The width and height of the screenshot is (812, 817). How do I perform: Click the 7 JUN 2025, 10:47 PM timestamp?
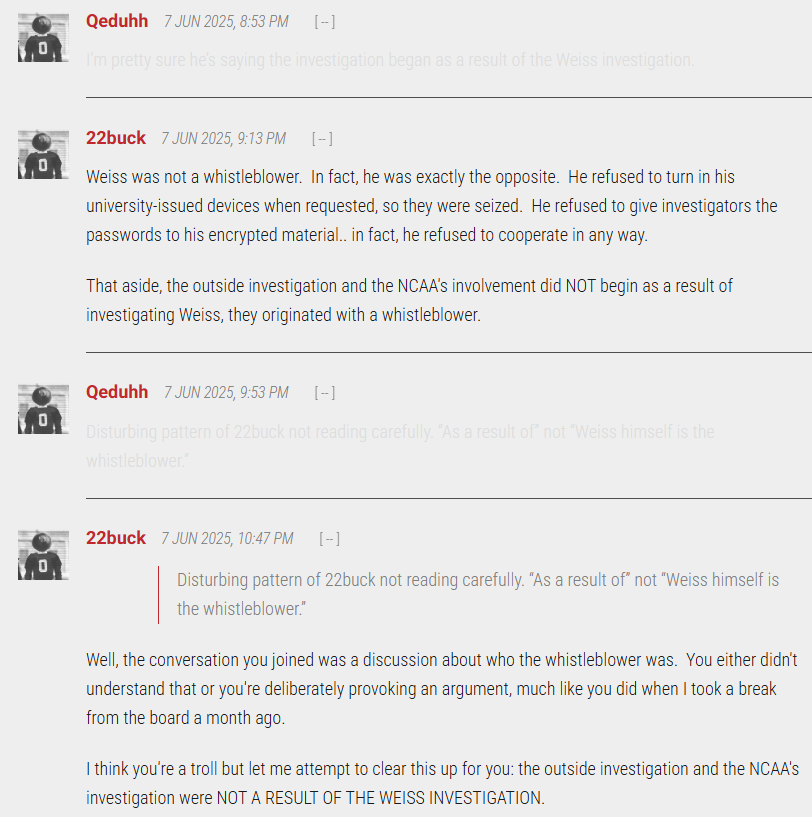pyautogui.click(x=227, y=538)
